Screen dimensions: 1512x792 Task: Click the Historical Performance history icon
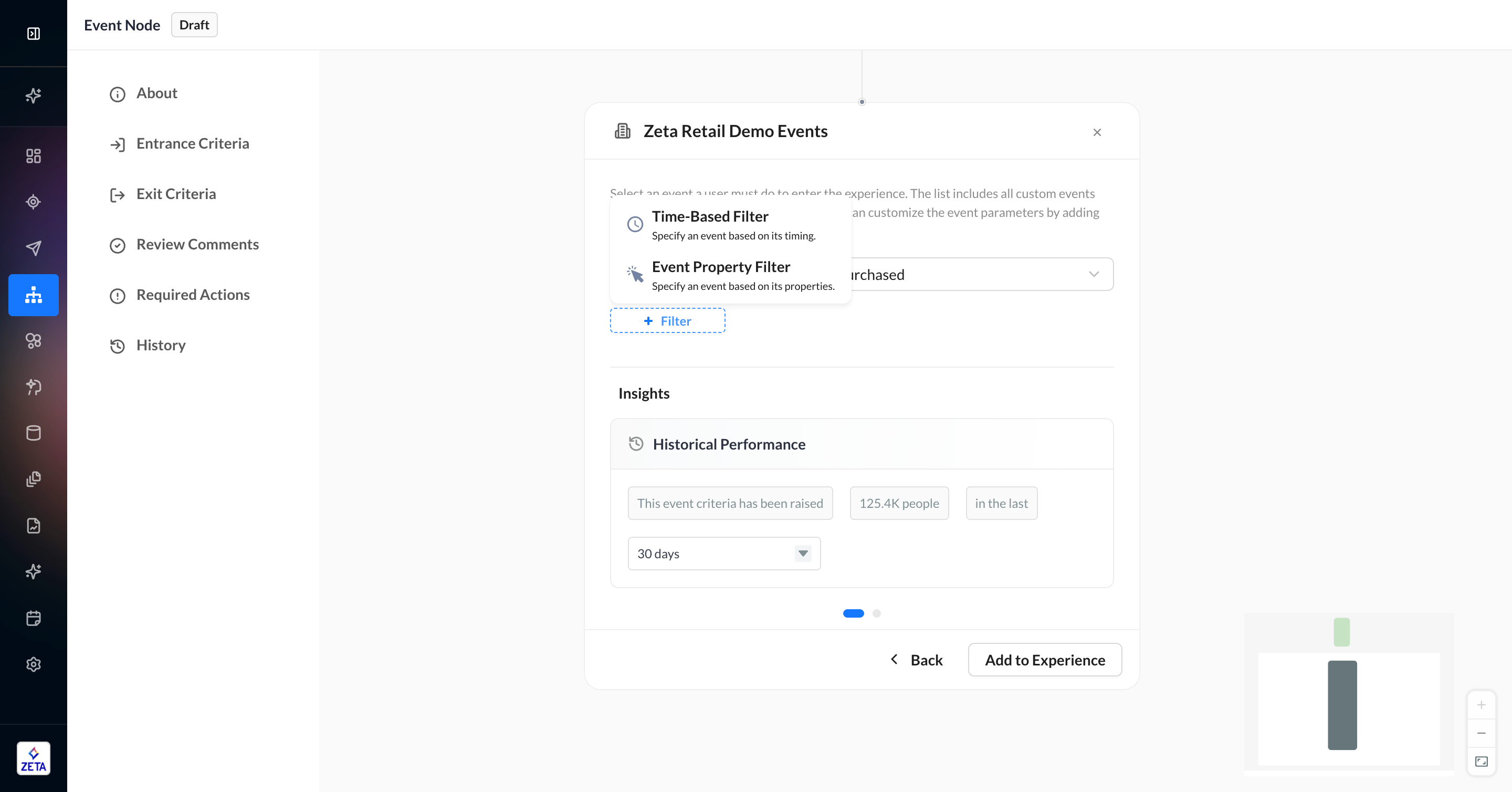[x=636, y=444]
